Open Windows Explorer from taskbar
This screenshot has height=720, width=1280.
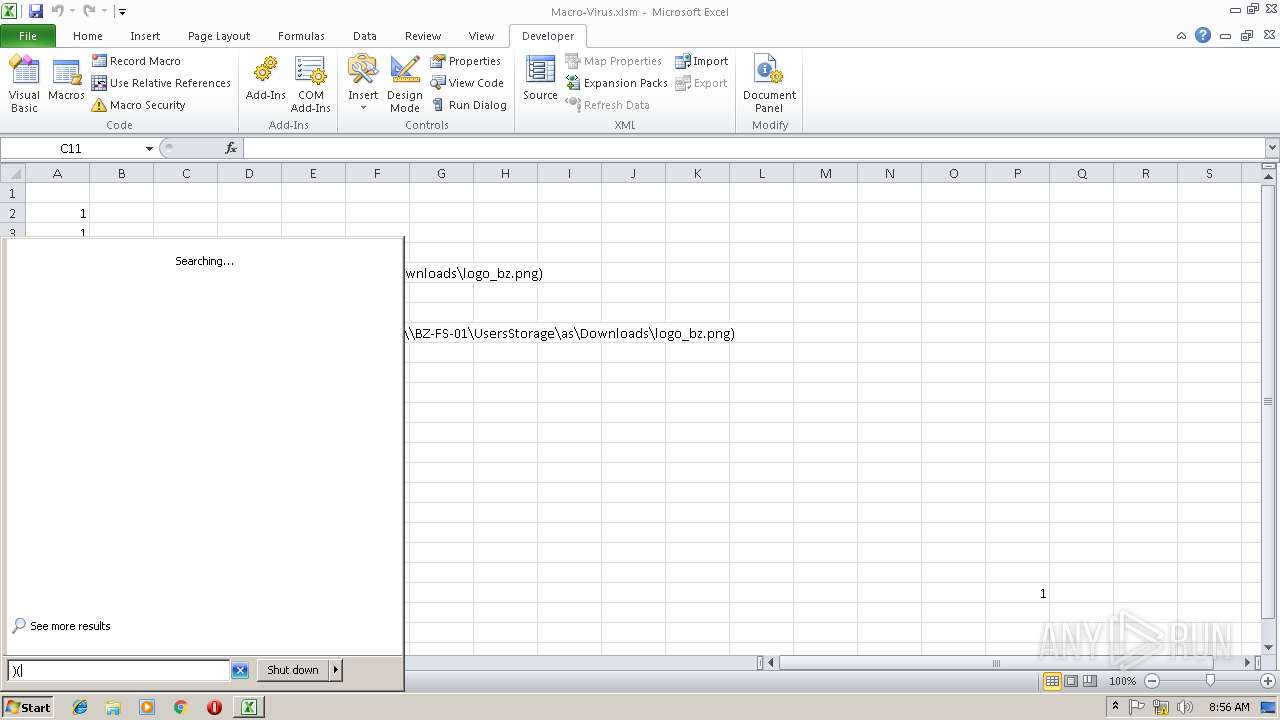(113, 707)
